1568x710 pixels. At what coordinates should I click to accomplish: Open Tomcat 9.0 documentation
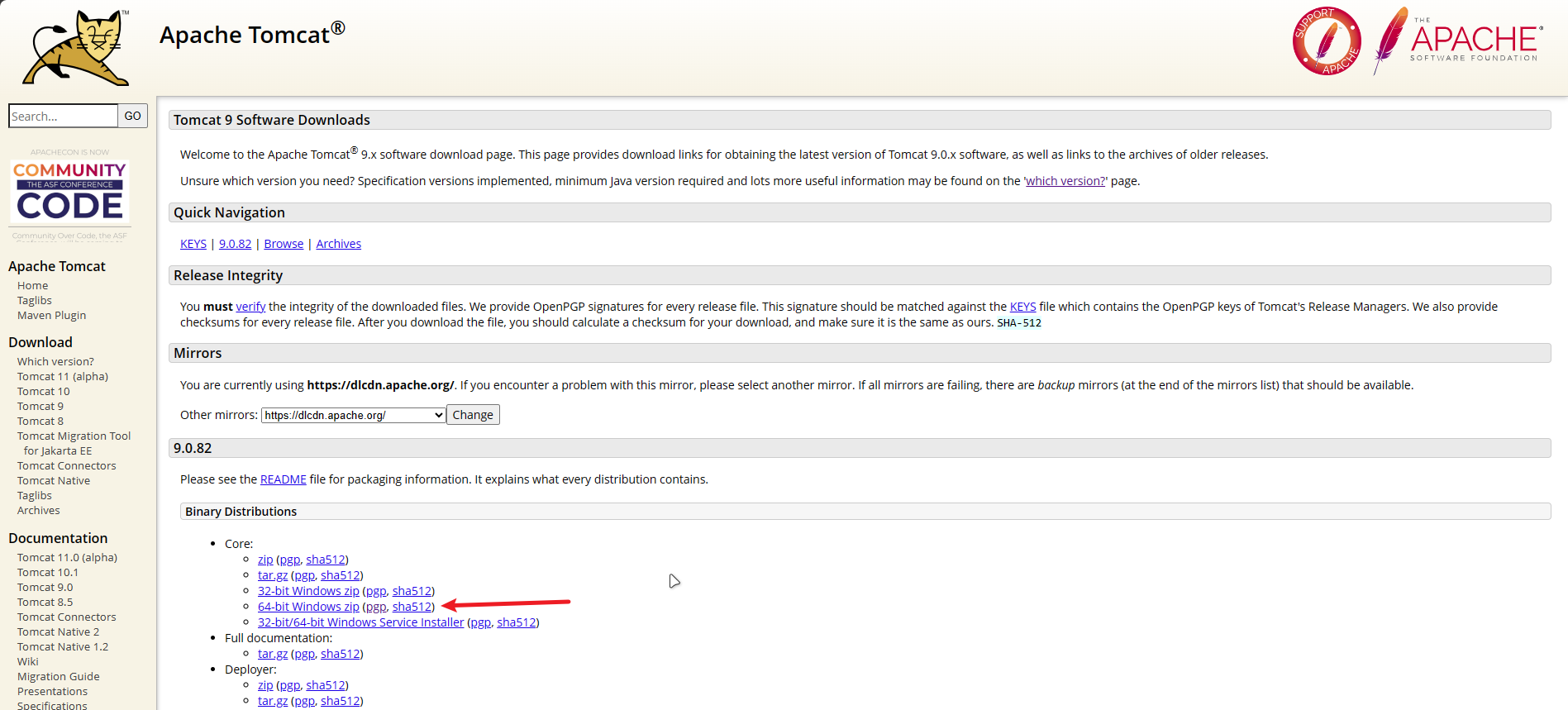[x=45, y=588]
